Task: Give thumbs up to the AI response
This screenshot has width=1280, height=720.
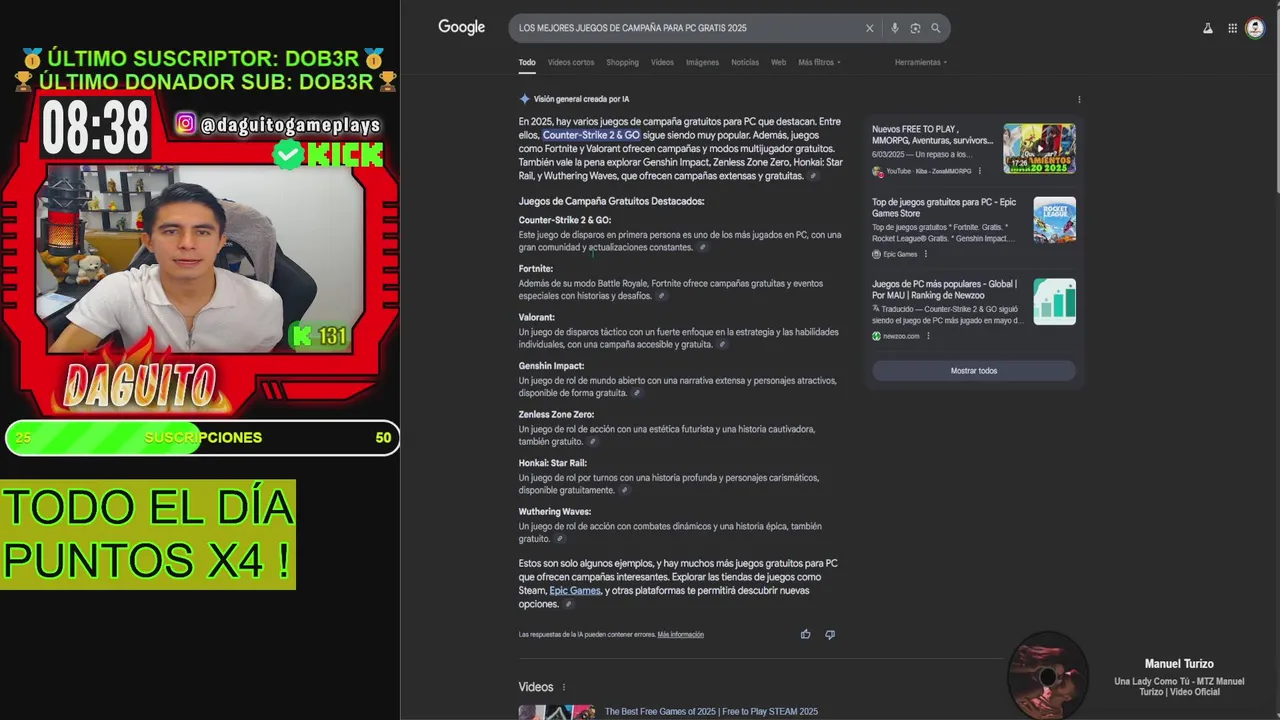Action: coord(806,634)
